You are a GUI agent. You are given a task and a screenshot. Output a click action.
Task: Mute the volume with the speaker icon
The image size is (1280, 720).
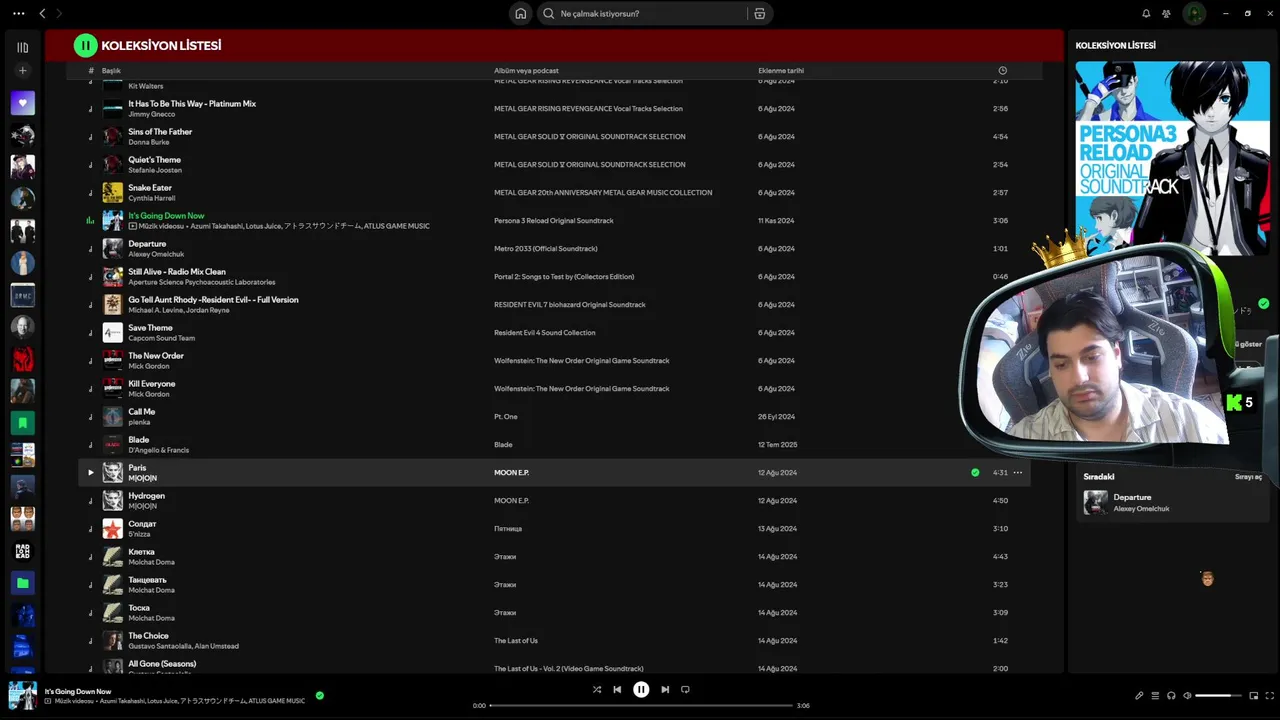click(x=1187, y=695)
